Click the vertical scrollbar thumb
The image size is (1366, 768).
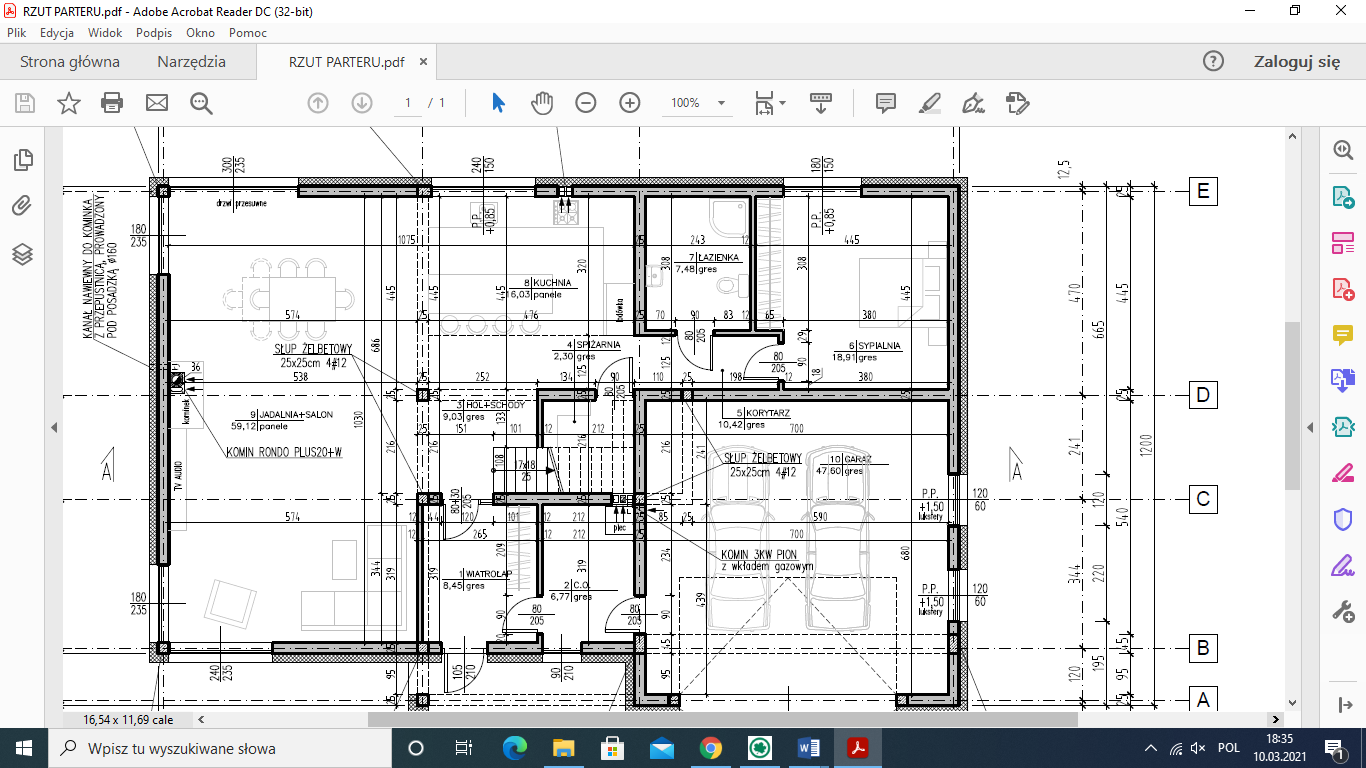1291,405
